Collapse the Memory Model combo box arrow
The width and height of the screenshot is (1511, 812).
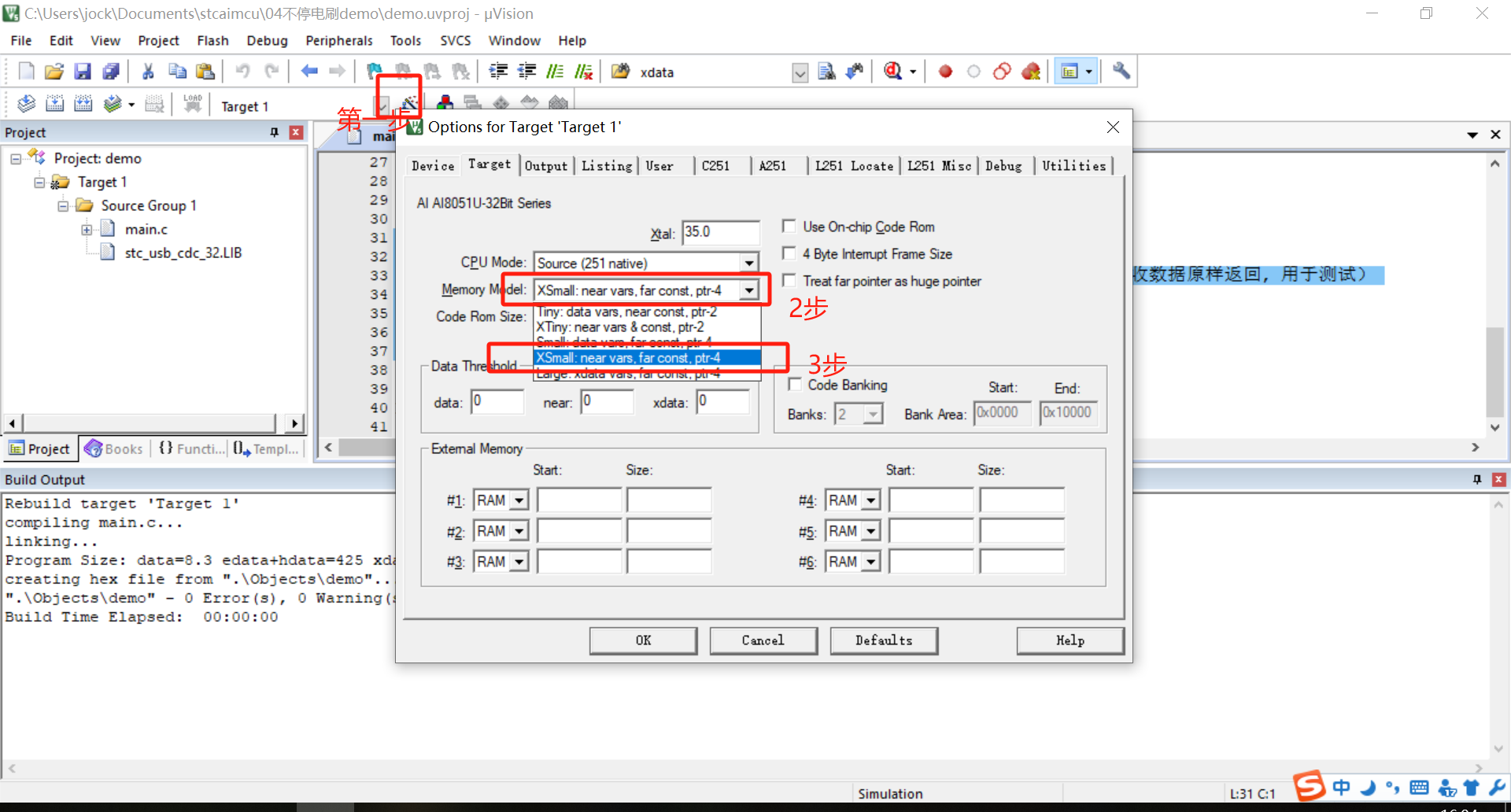pos(749,290)
